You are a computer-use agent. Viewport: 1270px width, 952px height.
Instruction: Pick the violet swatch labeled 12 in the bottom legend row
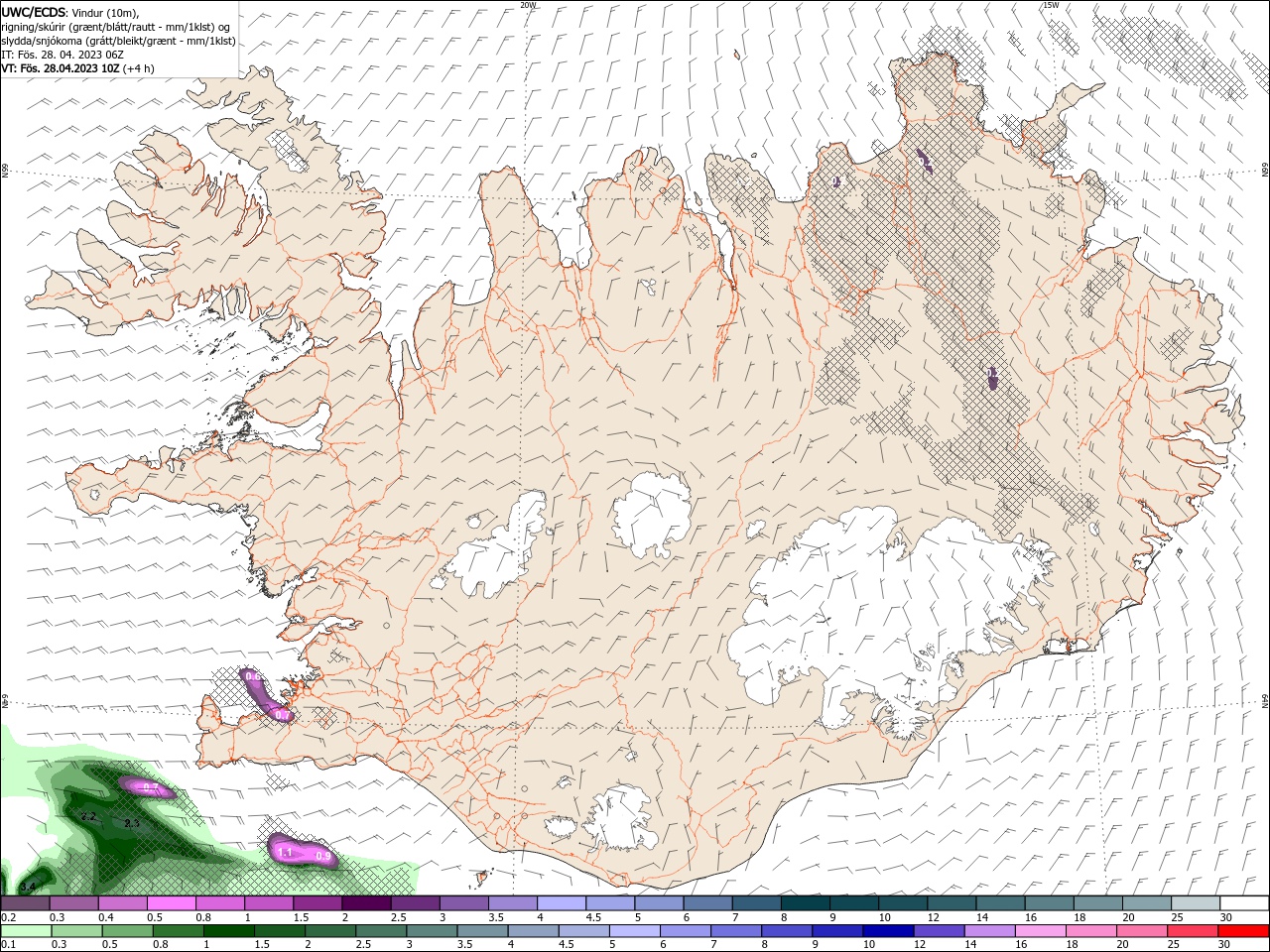(937, 931)
